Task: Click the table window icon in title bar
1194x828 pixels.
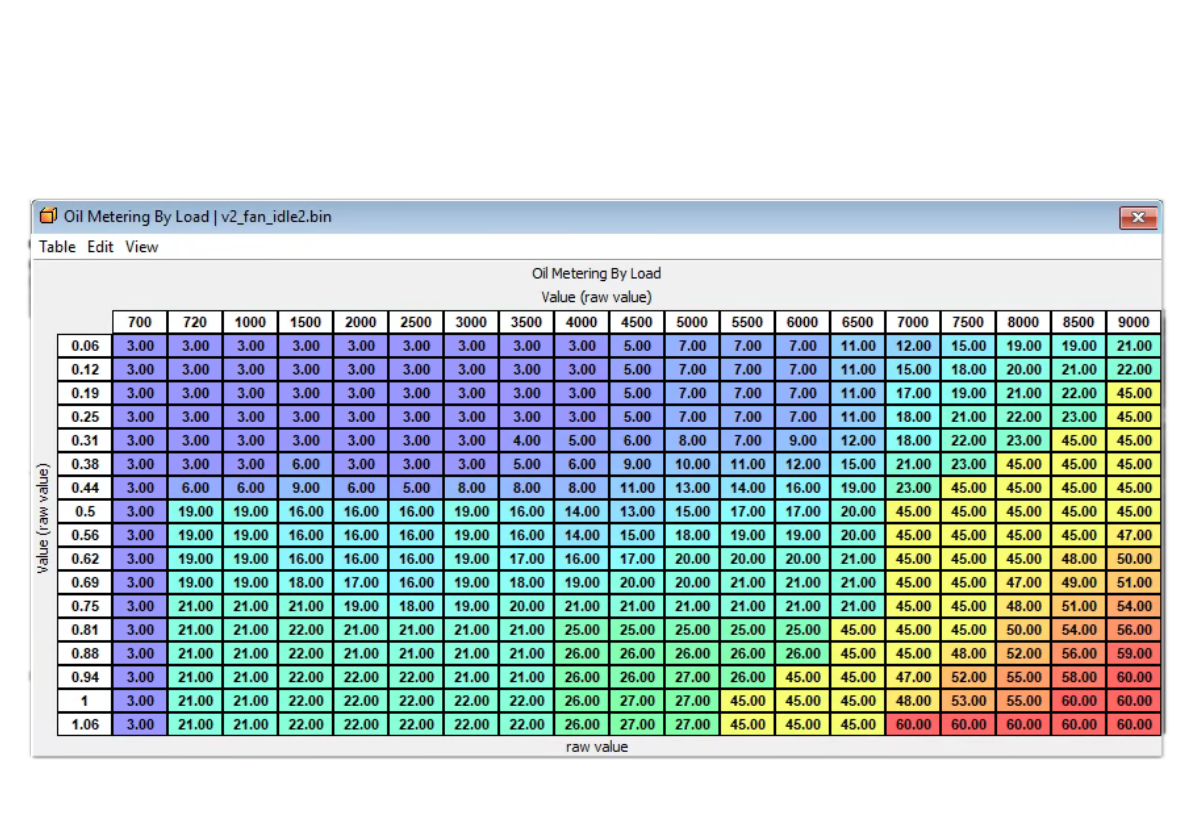Action: click(x=48, y=216)
